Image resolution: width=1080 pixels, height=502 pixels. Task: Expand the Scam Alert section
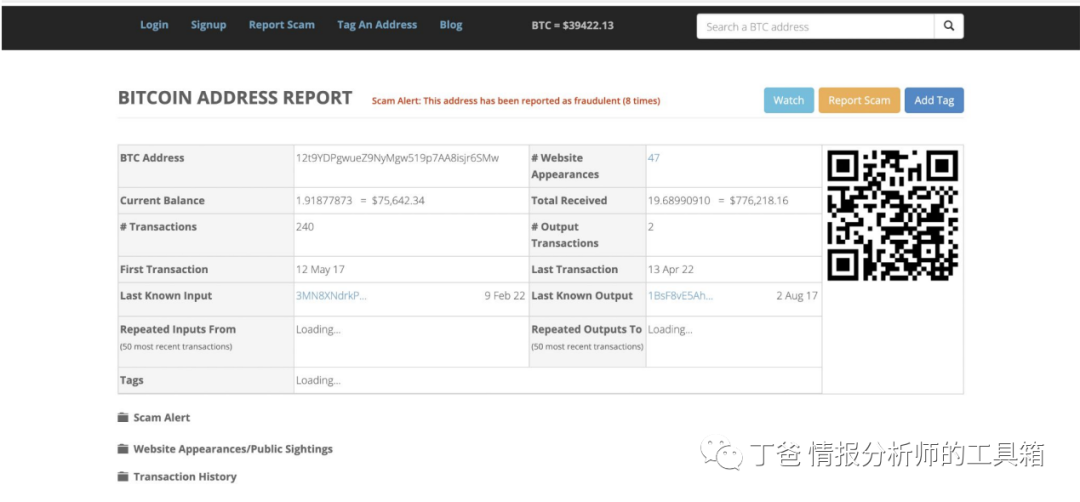[x=162, y=417]
